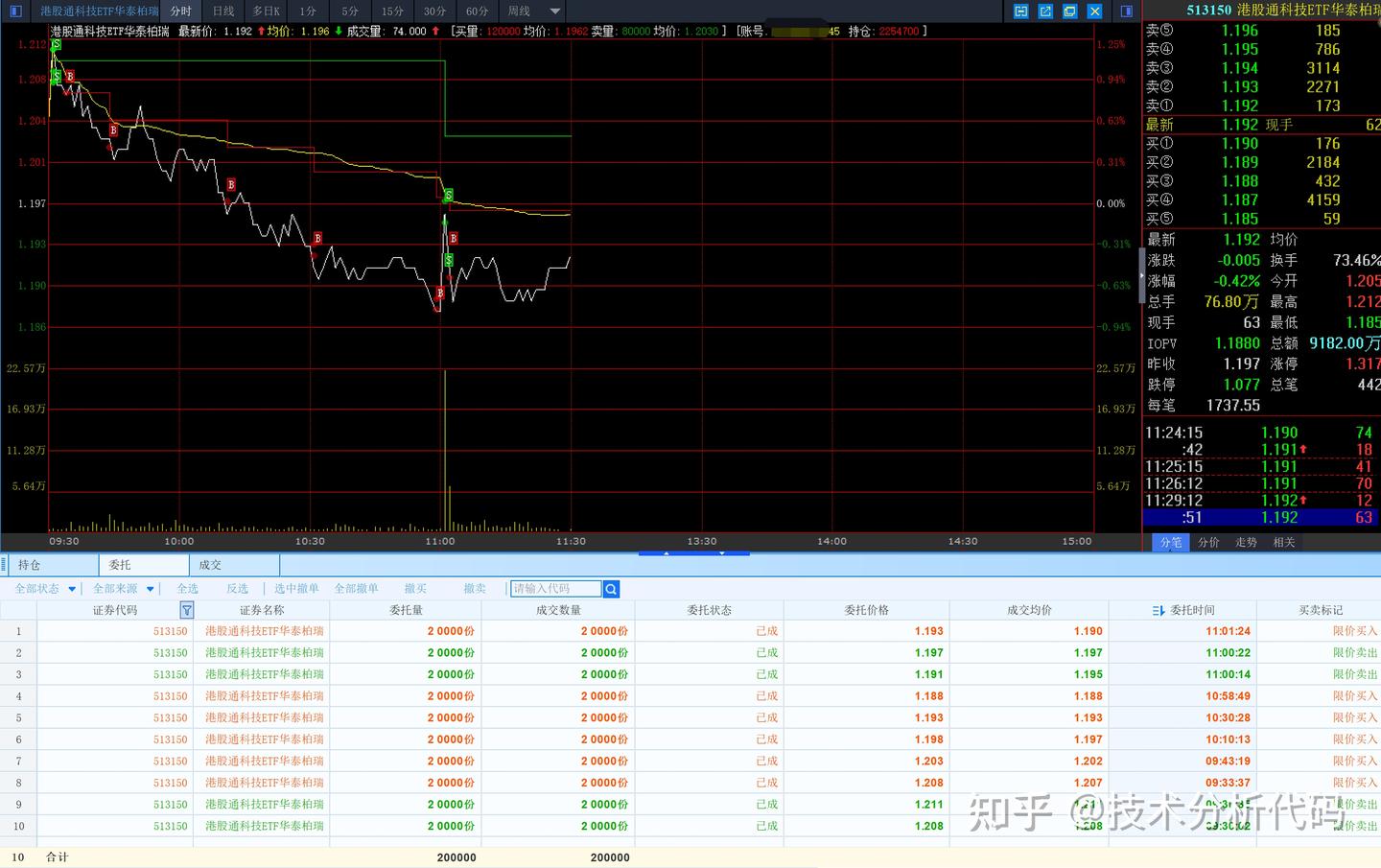Switch to the 相关 related tab

tap(1283, 542)
